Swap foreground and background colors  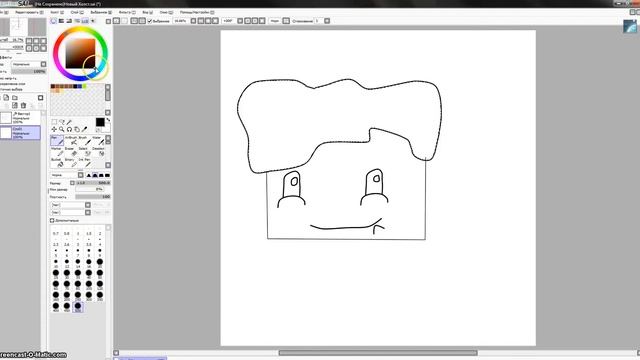(108, 120)
